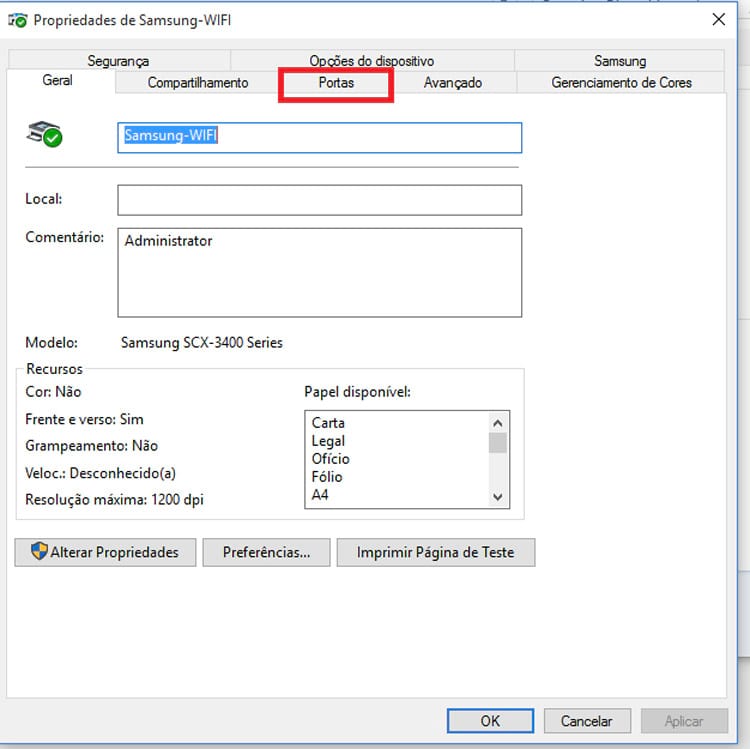Click the printer icon with green checkmark
This screenshot has width=750, height=749.
[x=44, y=134]
